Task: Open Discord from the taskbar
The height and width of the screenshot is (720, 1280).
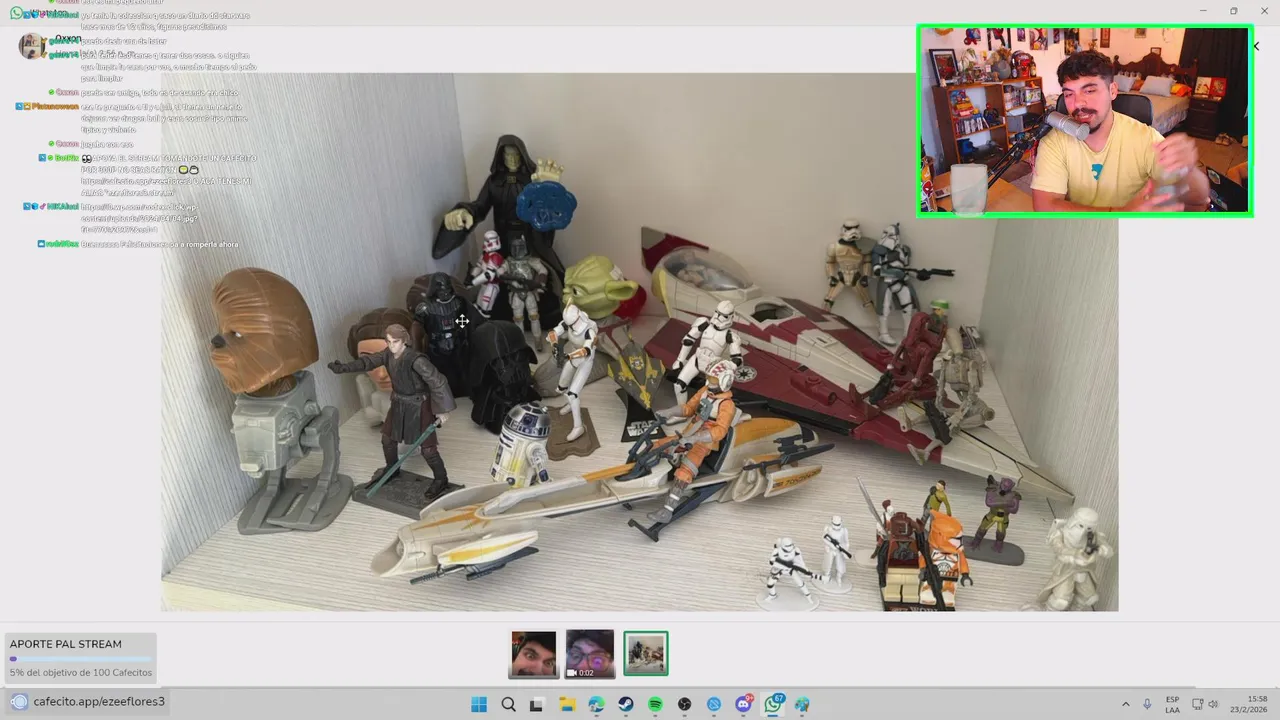Action: [744, 704]
